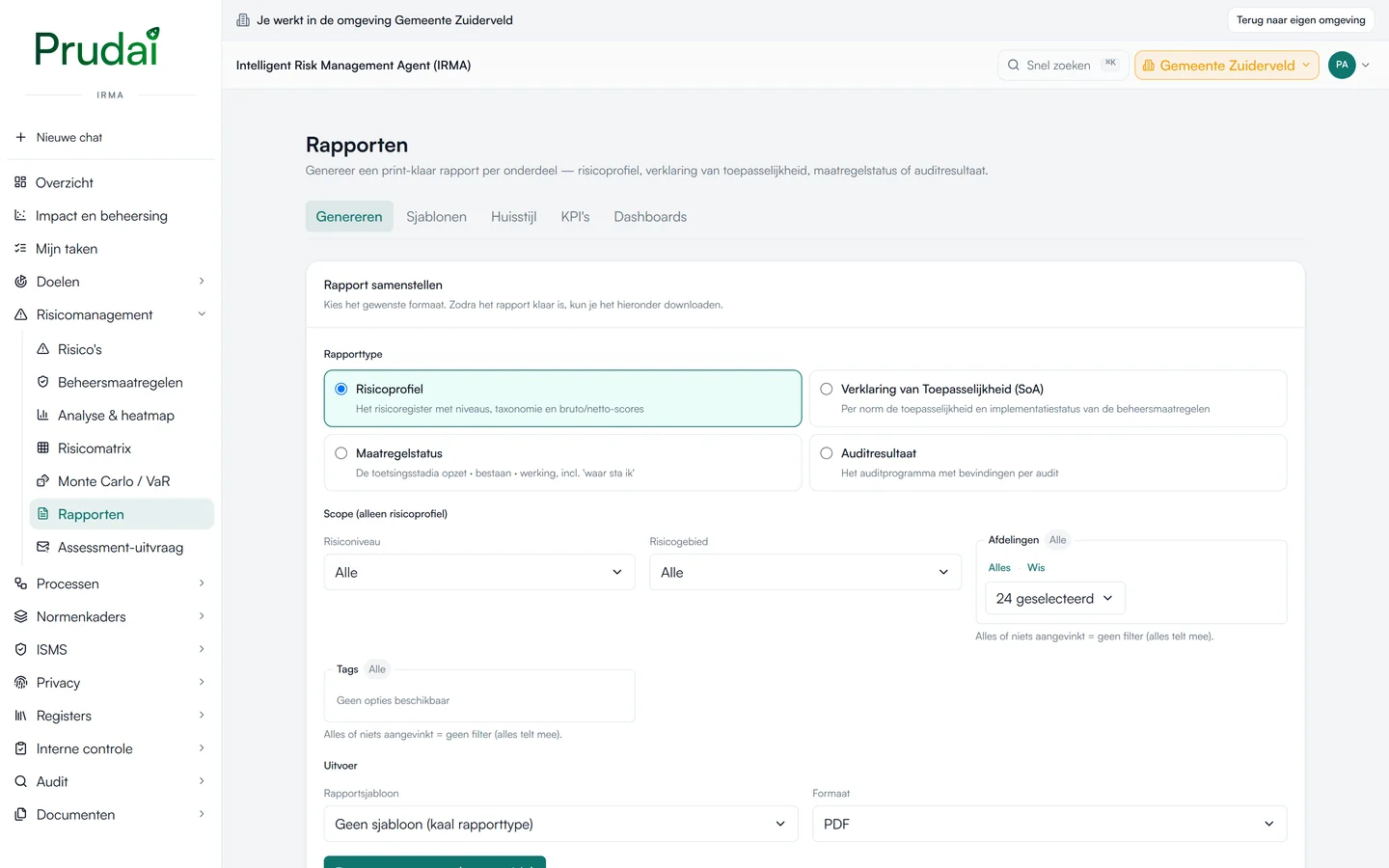Click Terug naar eigen omgeving button
Screen dimensions: 1389x868
(1301, 20)
